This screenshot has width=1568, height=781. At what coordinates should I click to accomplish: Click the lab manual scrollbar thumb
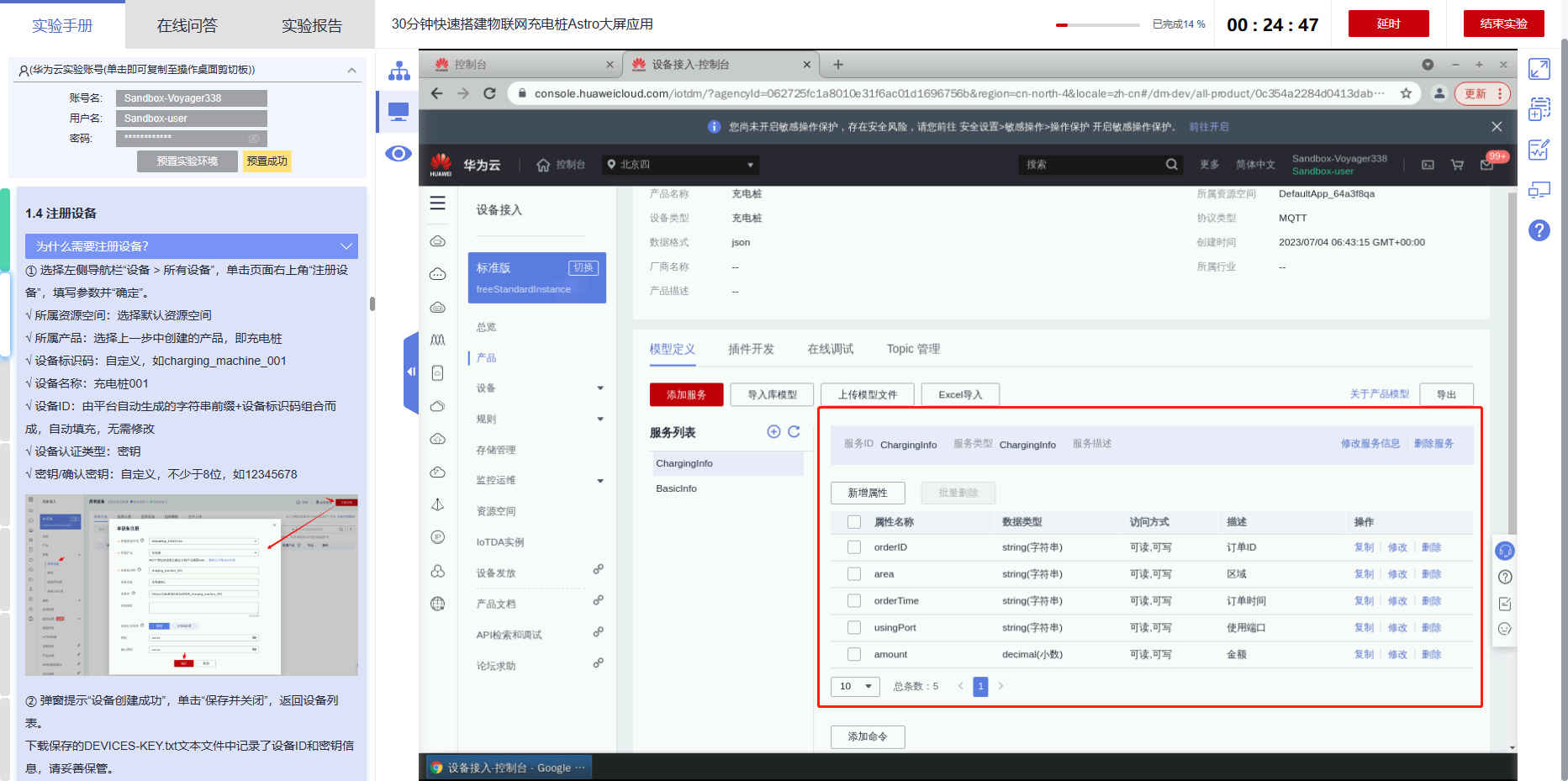point(372,303)
